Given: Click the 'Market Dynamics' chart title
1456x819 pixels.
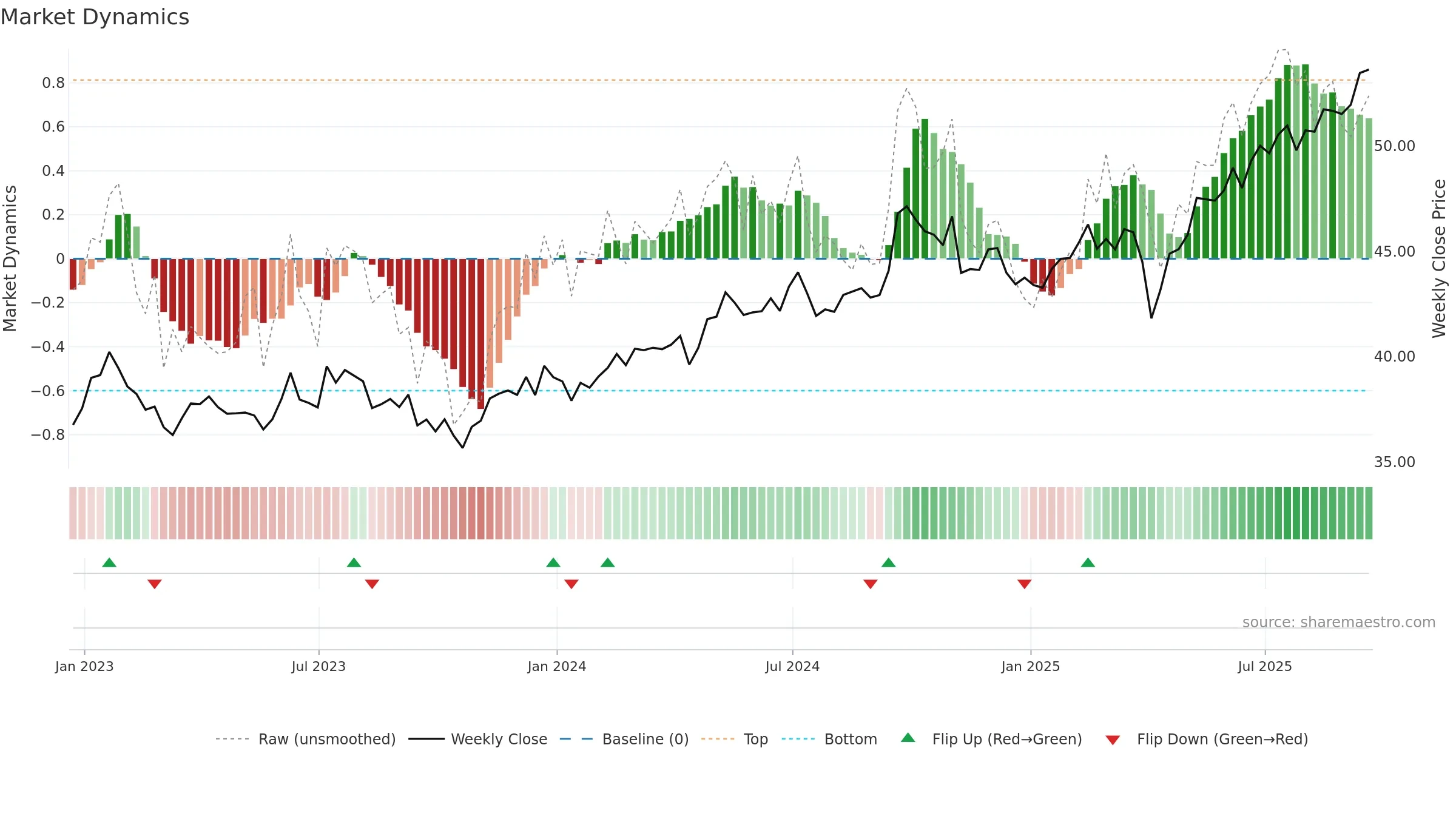Looking at the screenshot, I should click(x=95, y=17).
